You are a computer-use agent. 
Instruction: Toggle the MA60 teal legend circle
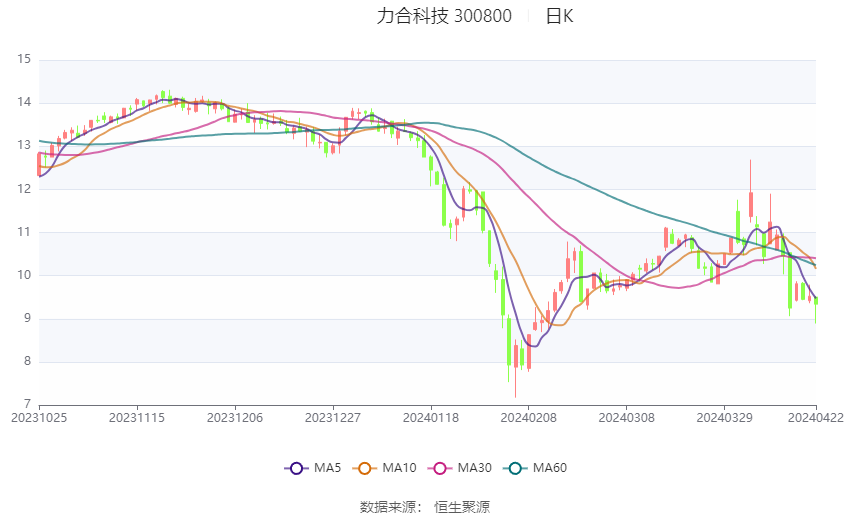click(x=515, y=468)
